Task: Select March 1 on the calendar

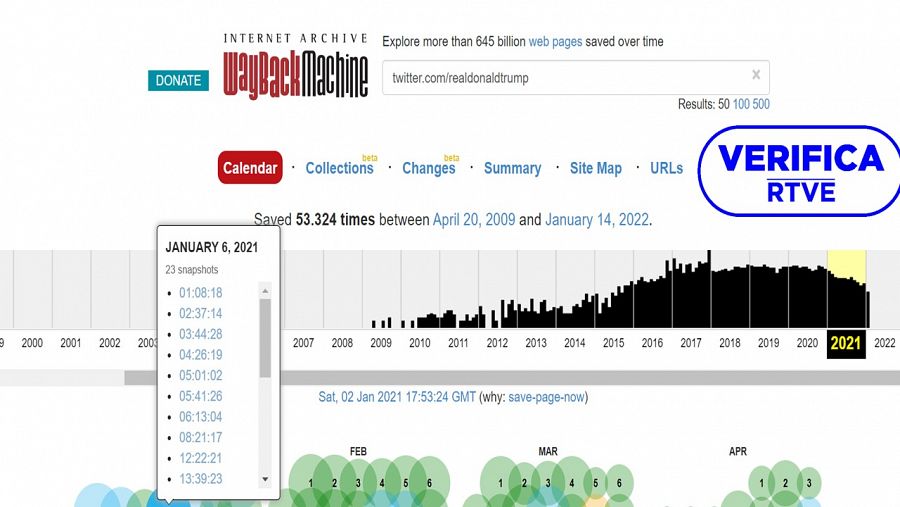Action: tap(501, 483)
